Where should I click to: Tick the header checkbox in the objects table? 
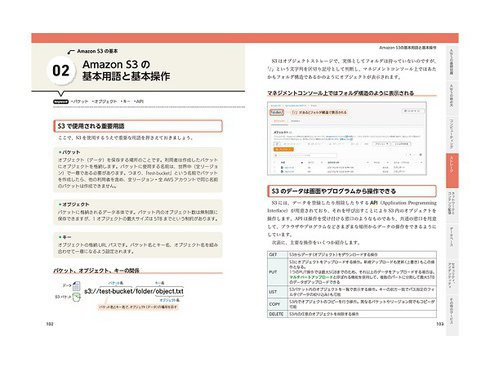coord(275,163)
